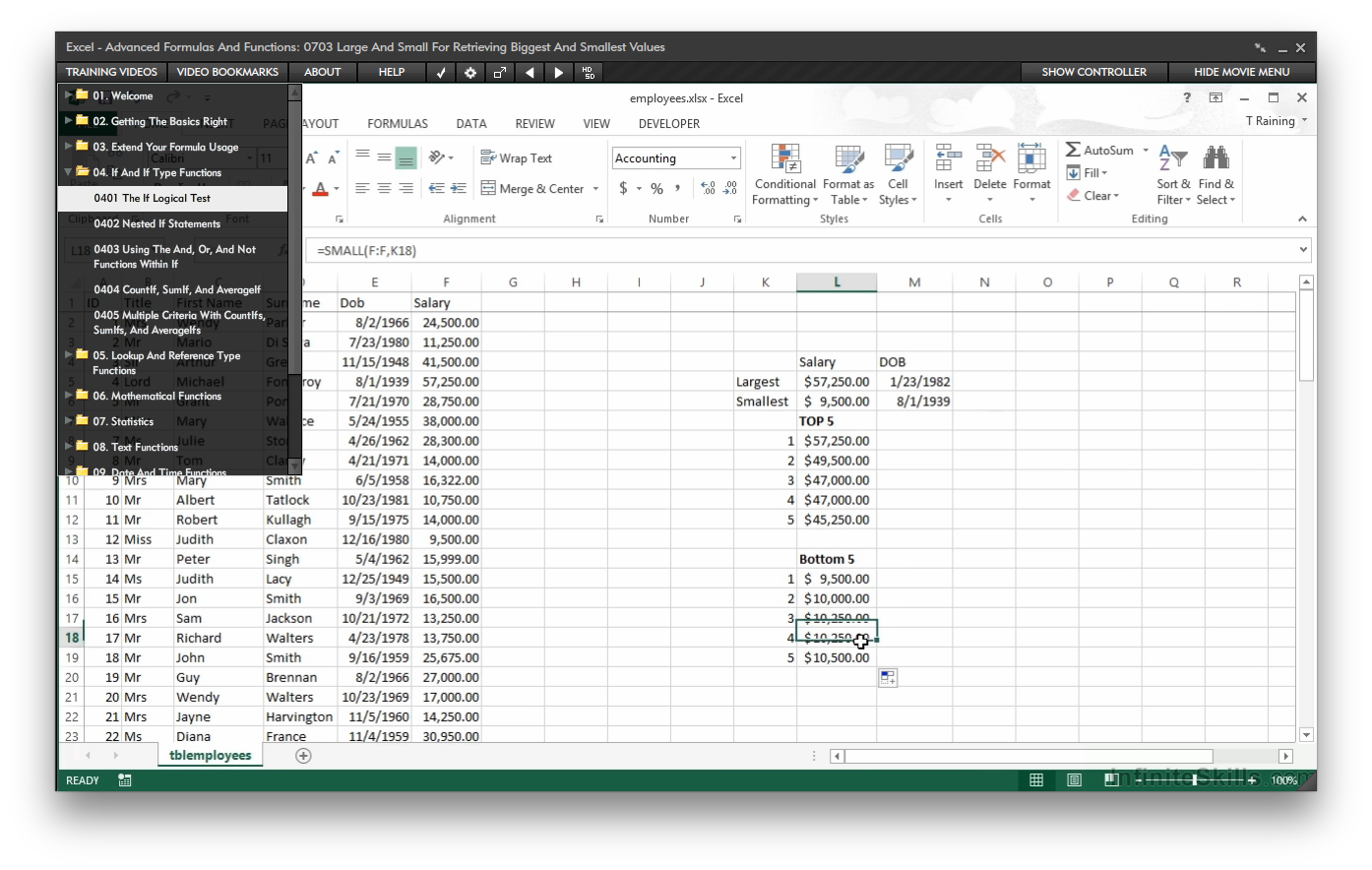Switch to the REVIEW ribbon tab
This screenshot has width=1372, height=870.
coord(534,124)
